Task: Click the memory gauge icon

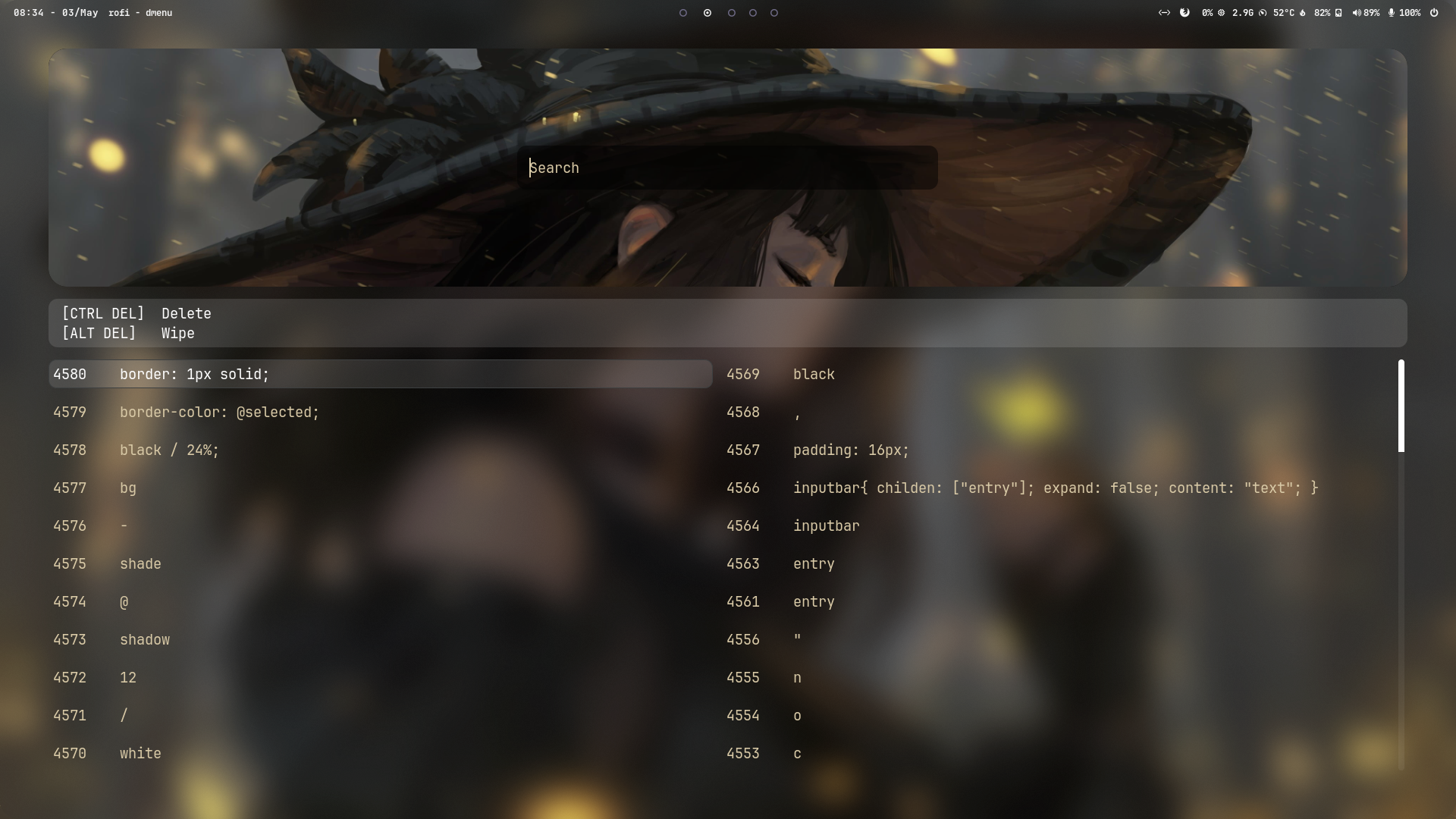Action: click(1263, 13)
